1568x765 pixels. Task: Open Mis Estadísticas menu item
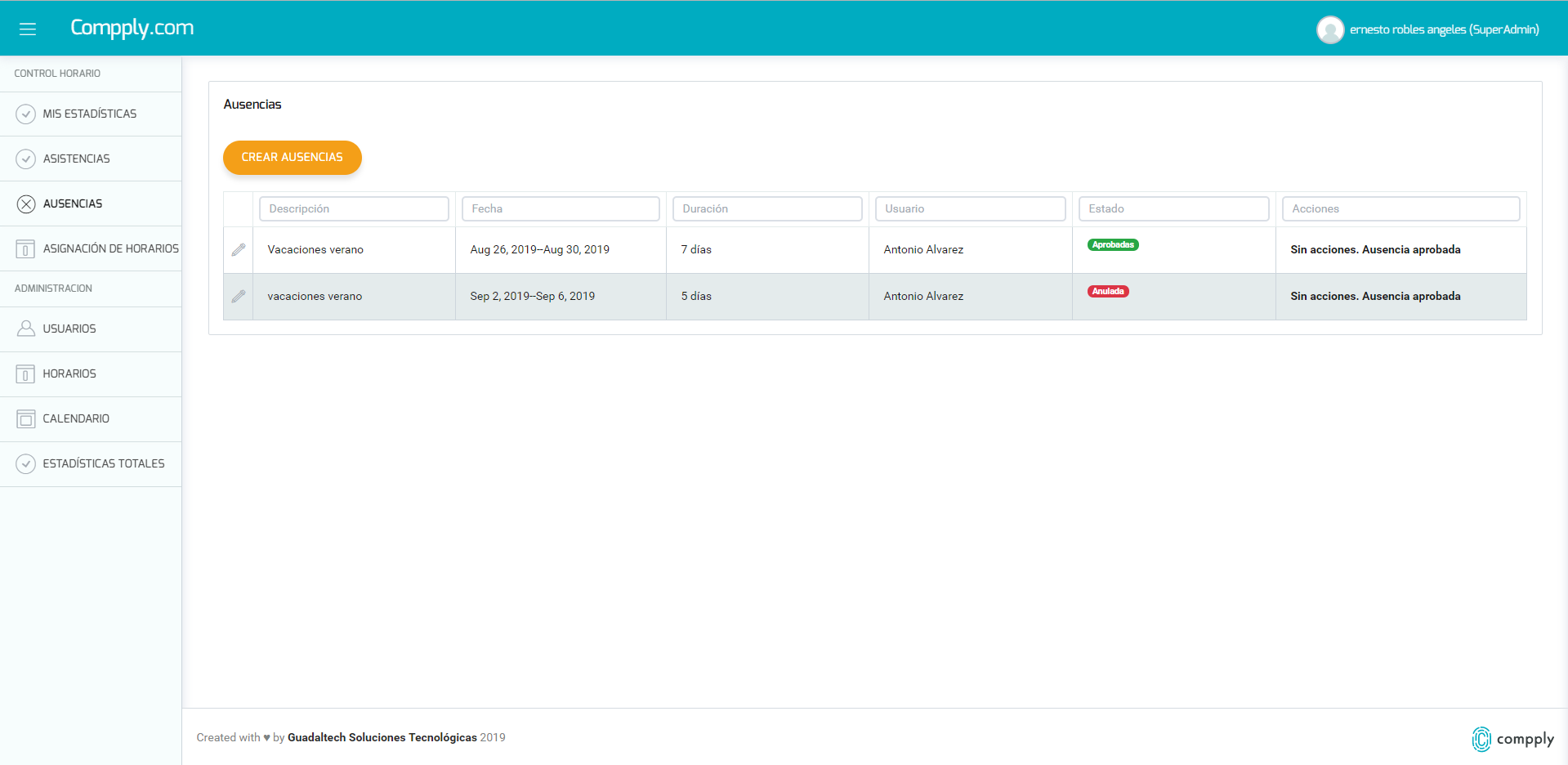pos(91,114)
